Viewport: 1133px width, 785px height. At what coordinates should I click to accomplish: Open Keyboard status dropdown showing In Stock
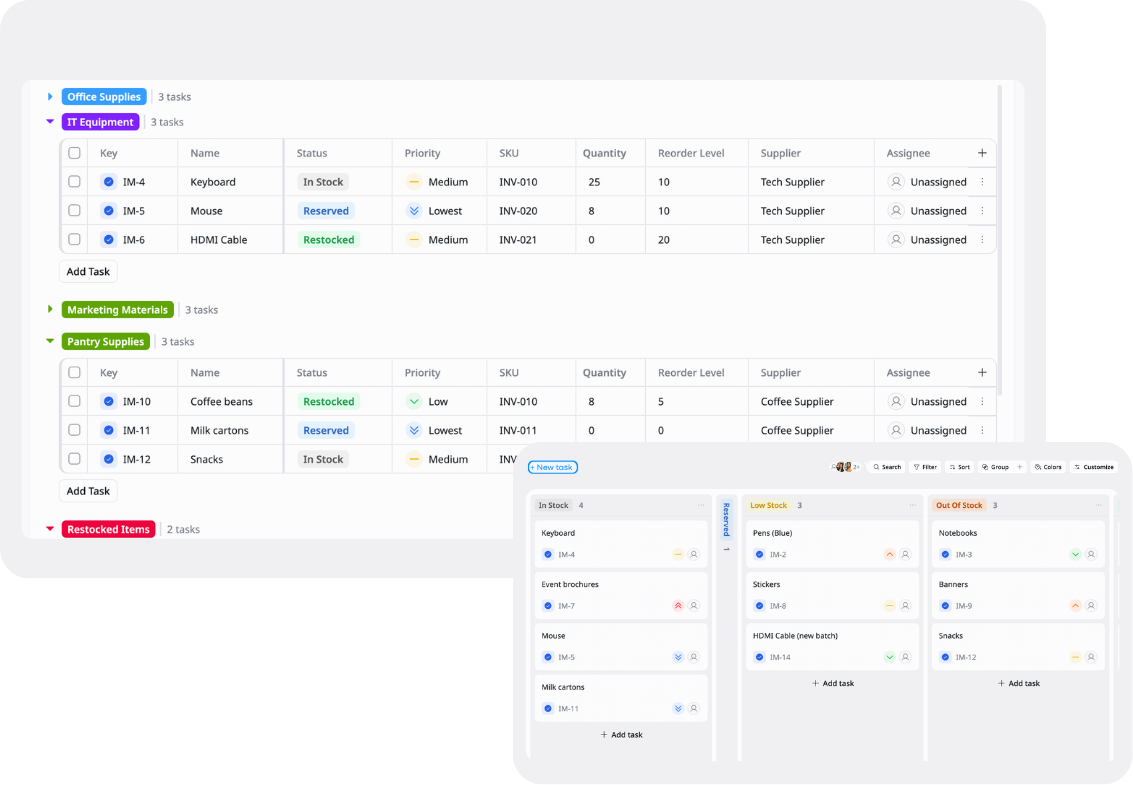323,181
